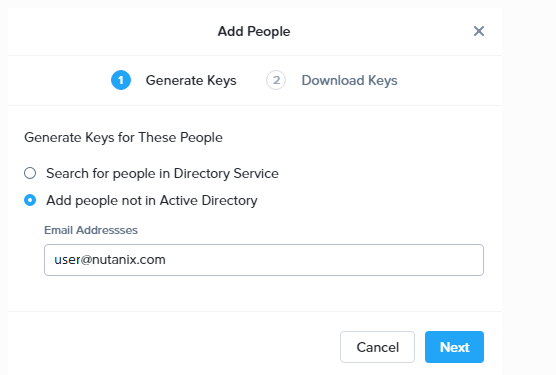Screen dimensions: 556x375
Task: Close the Add People dialog with X
Action: [479, 31]
